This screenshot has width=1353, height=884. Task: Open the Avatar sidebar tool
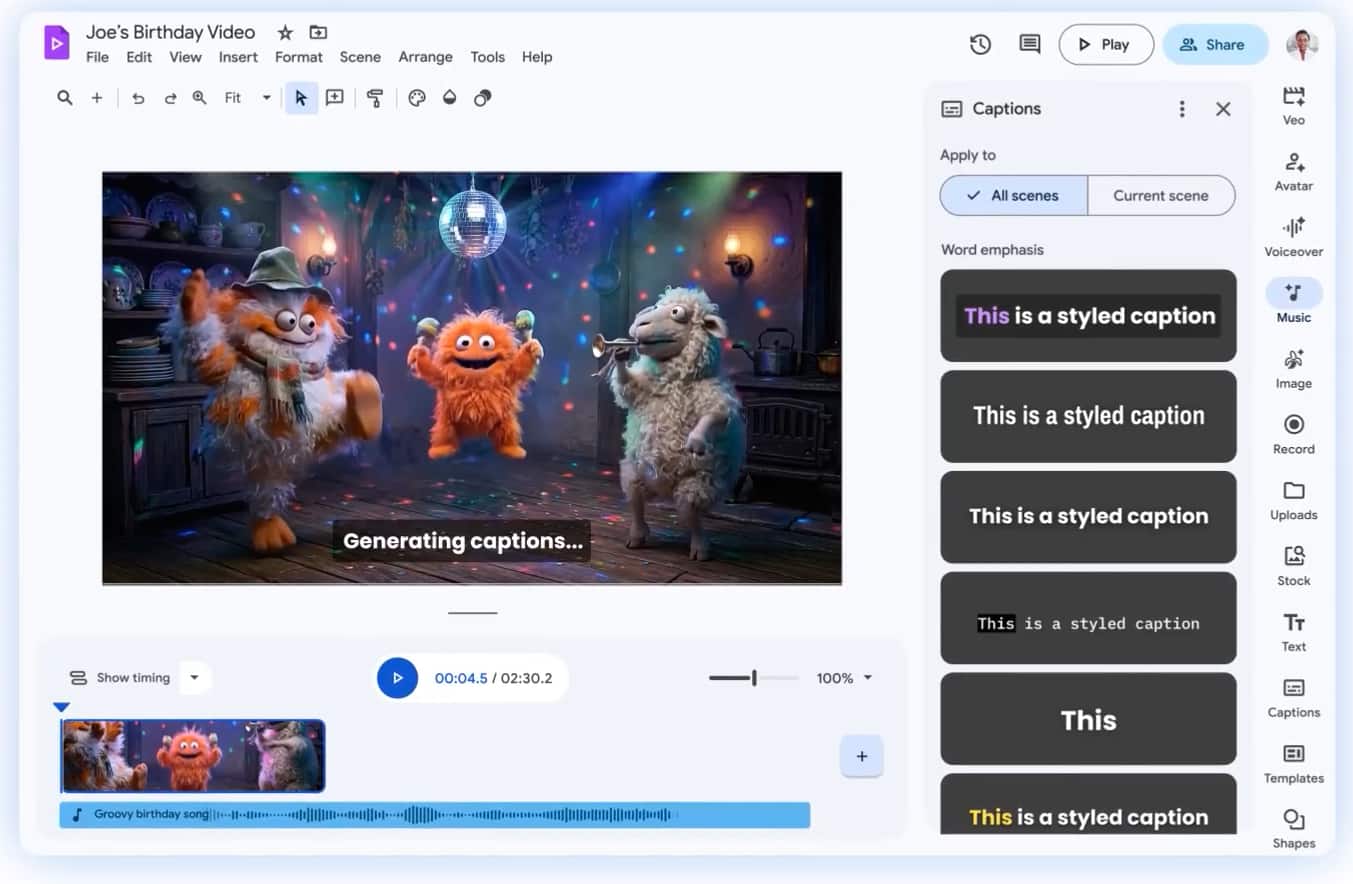tap(1293, 170)
